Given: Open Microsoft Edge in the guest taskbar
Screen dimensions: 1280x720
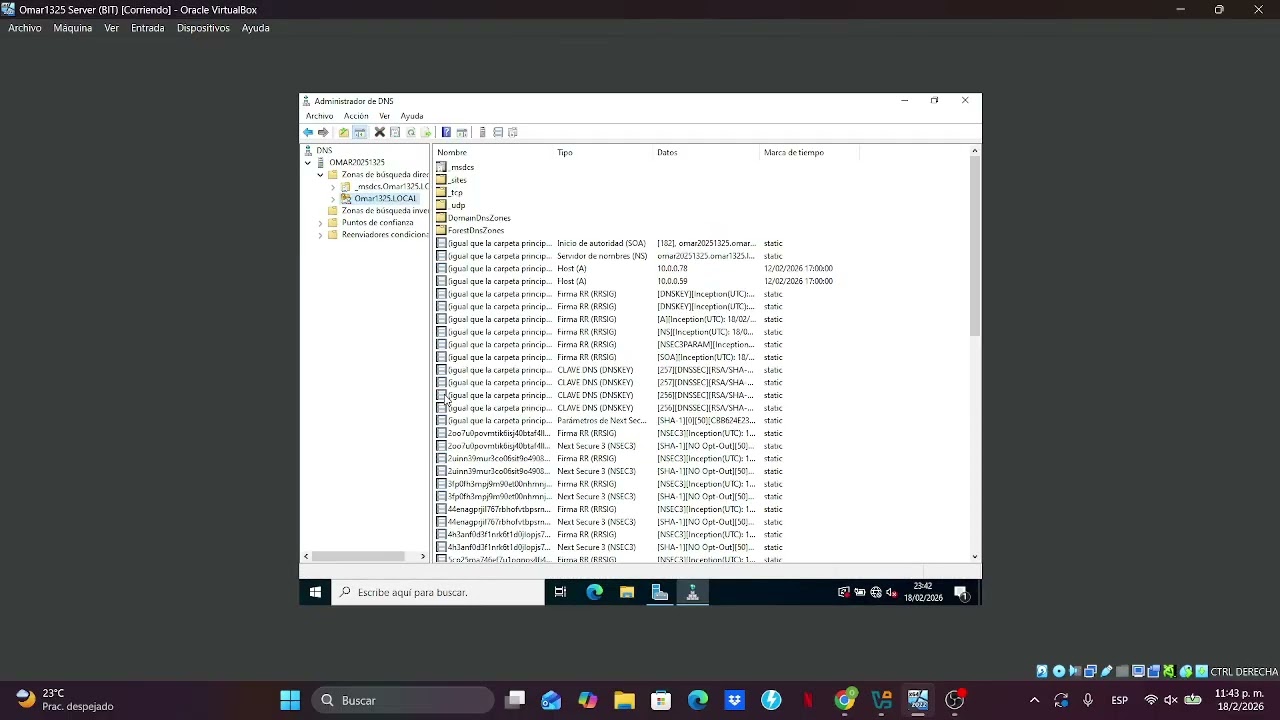Looking at the screenshot, I should click(x=594, y=592).
